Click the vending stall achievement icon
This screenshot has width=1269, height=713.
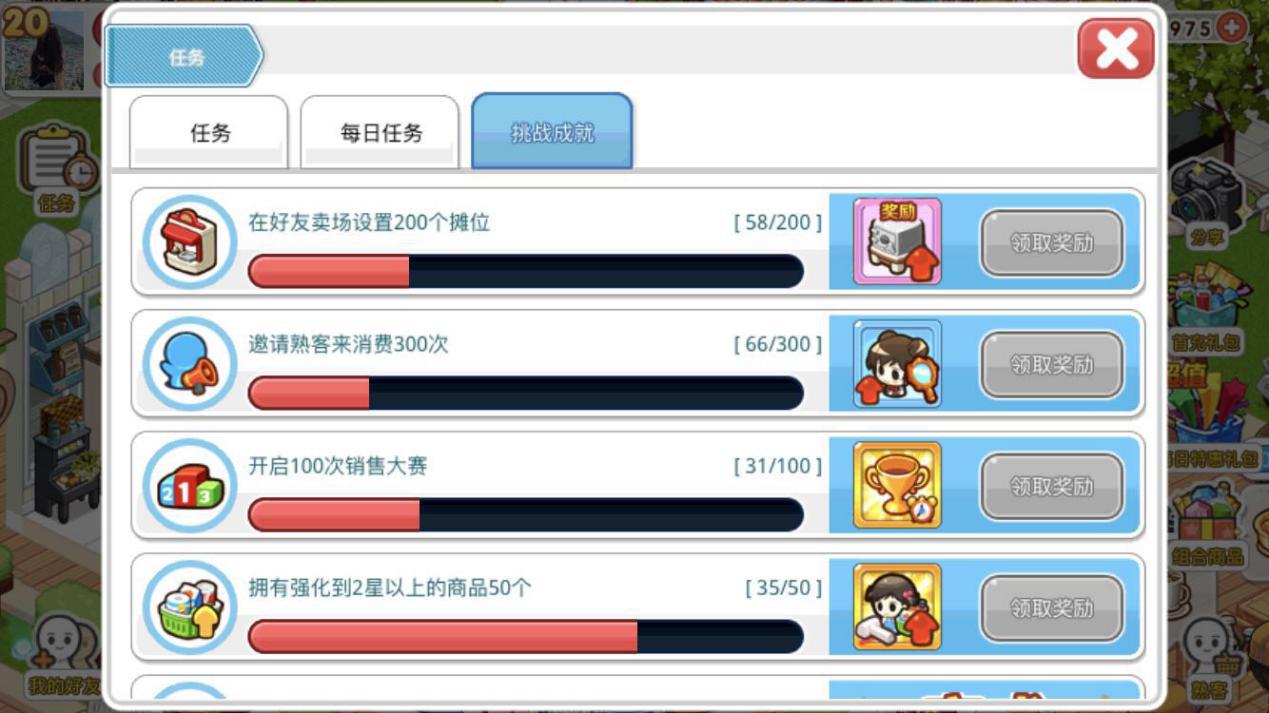[190, 242]
